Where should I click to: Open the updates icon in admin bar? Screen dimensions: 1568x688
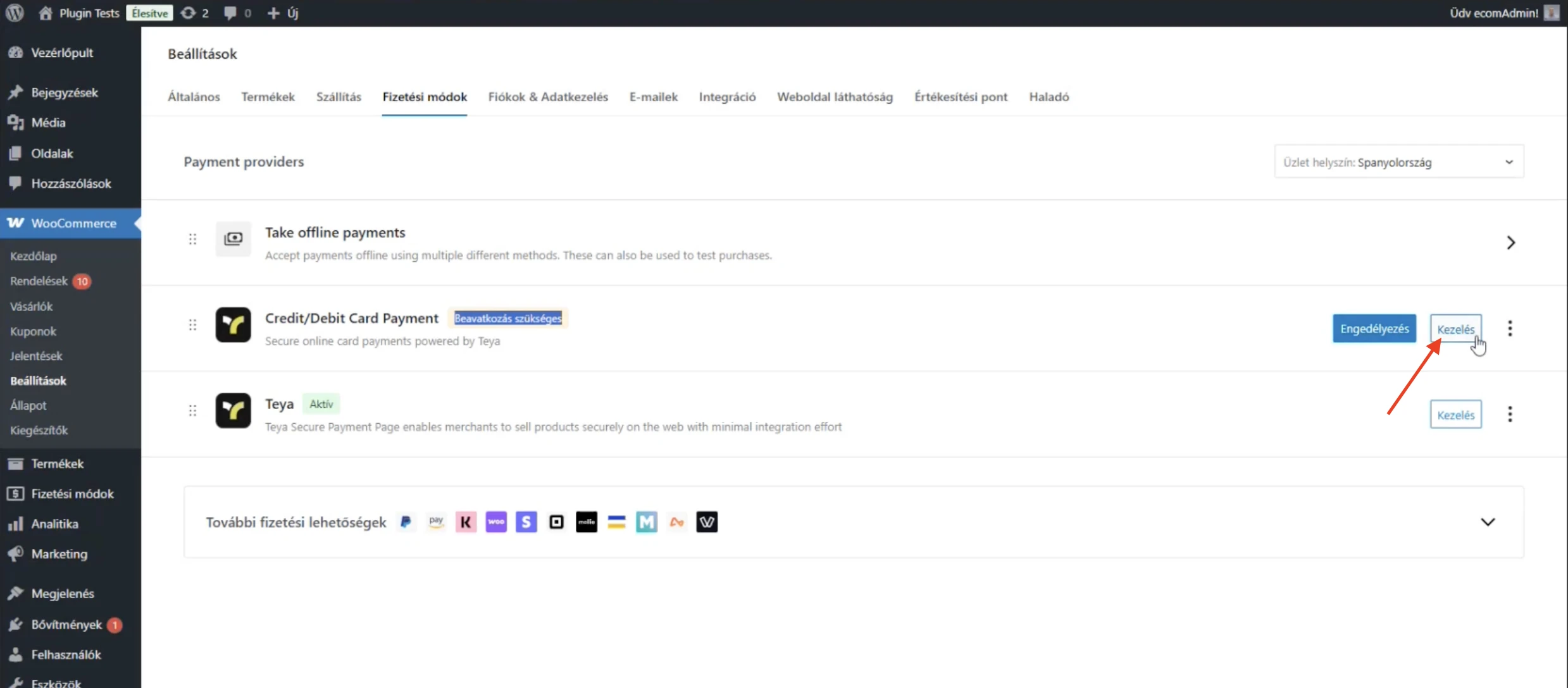pyautogui.click(x=189, y=13)
